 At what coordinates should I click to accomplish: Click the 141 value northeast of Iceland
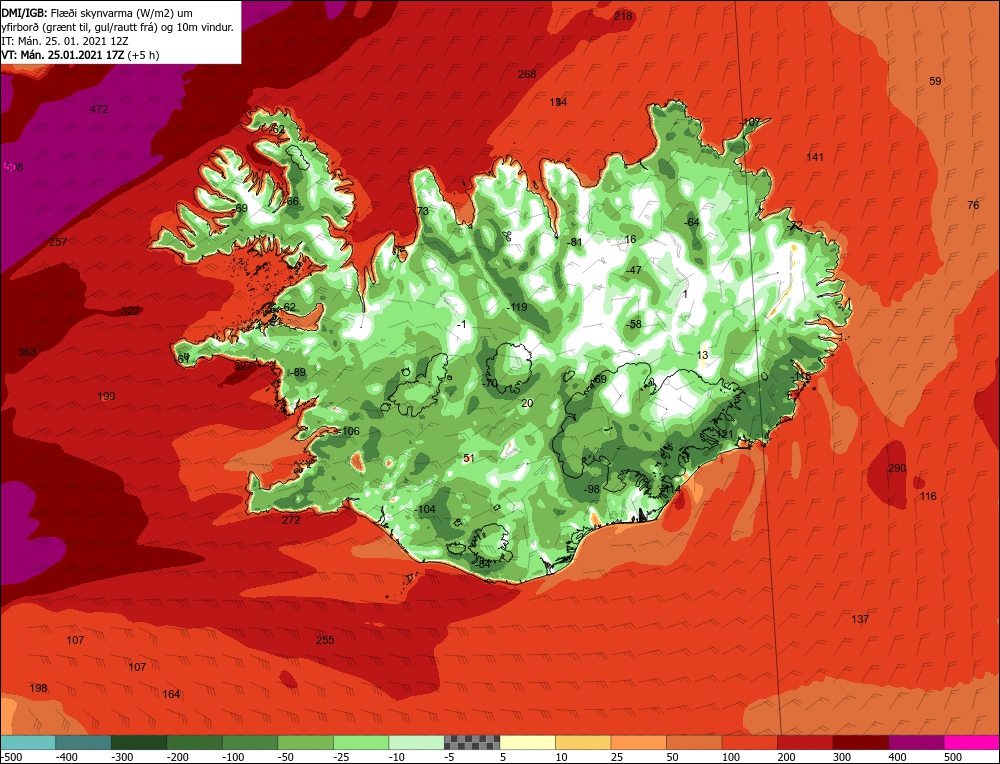(815, 157)
